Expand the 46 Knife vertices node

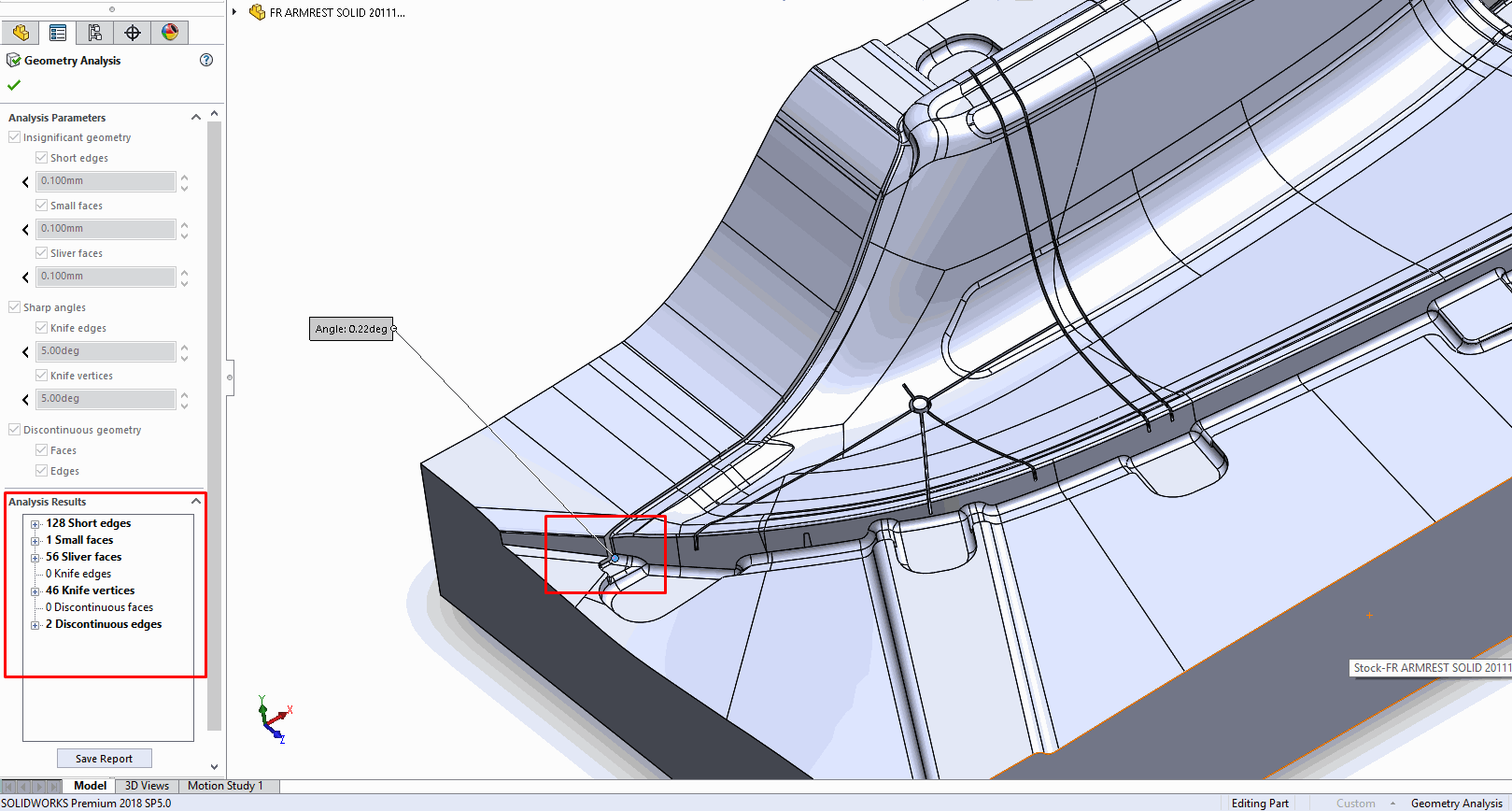[35, 591]
